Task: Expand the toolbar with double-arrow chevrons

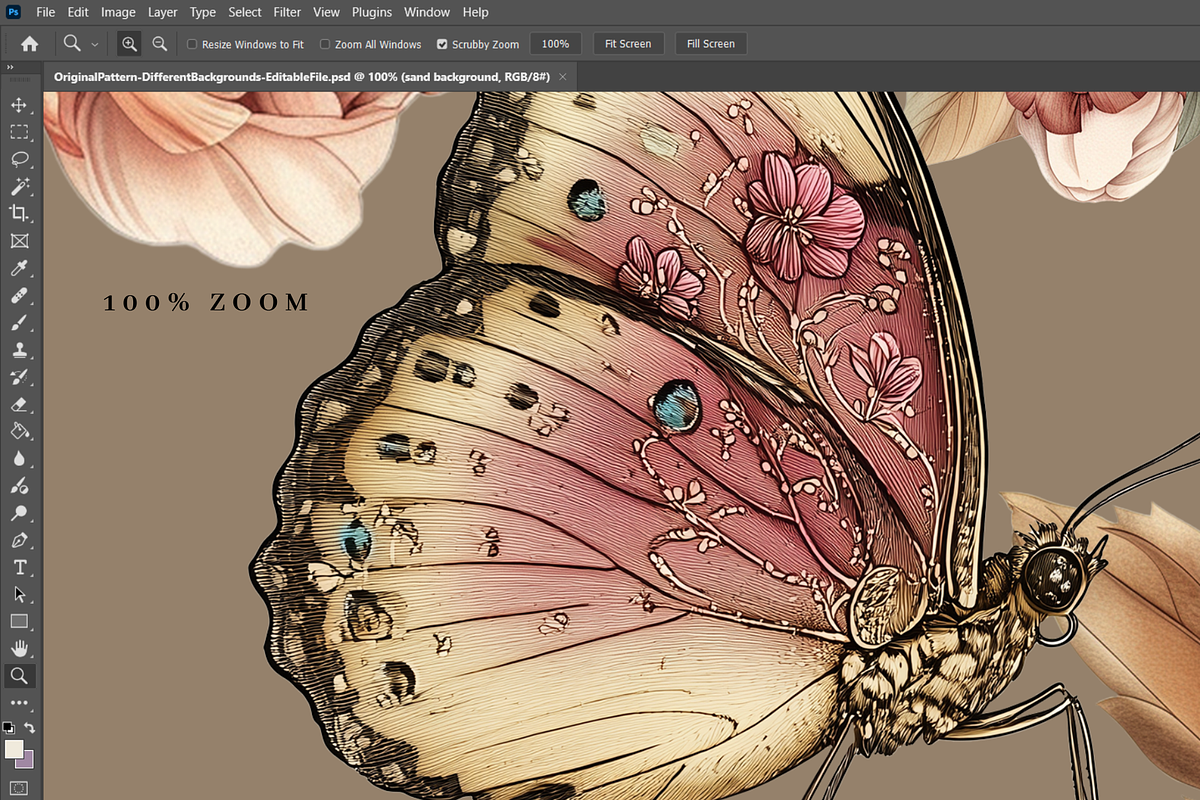Action: pos(10,67)
